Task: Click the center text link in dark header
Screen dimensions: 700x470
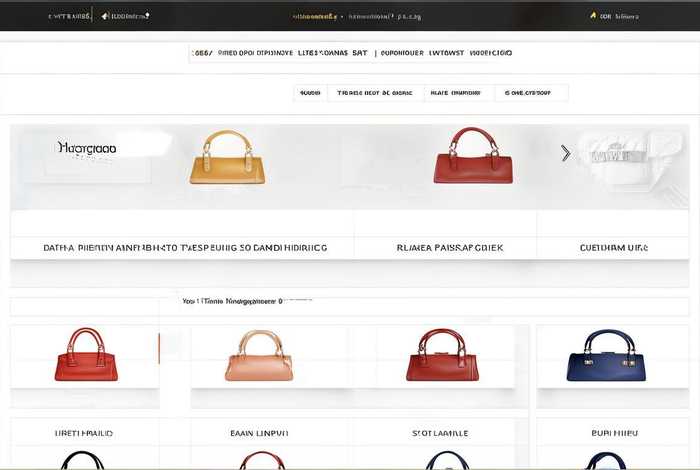Action: coord(356,16)
